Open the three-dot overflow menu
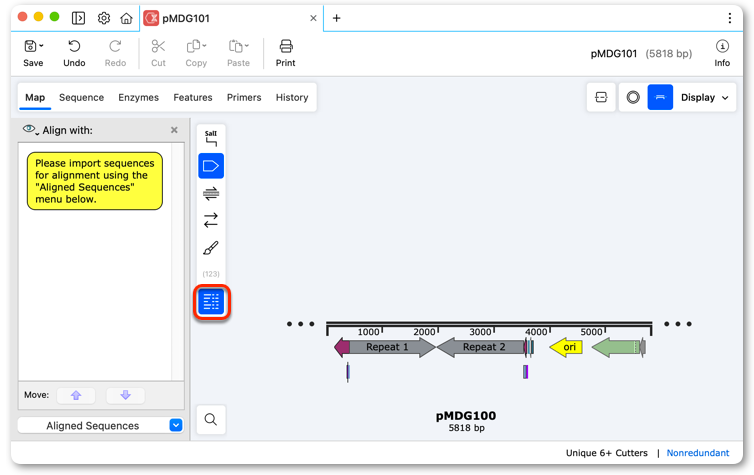The image size is (754, 475). point(729,18)
